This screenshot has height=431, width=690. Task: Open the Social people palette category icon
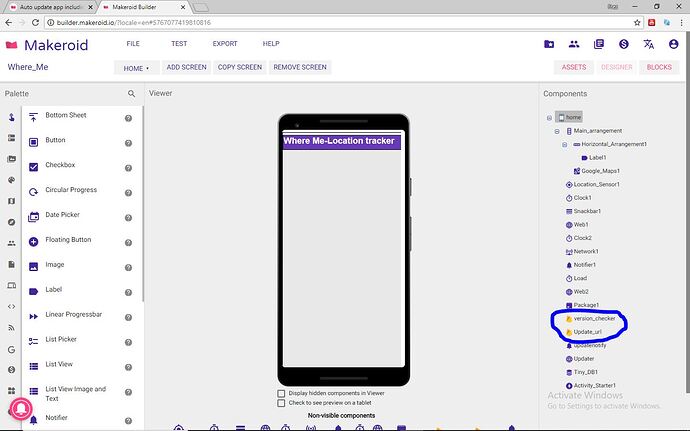click(x=11, y=243)
